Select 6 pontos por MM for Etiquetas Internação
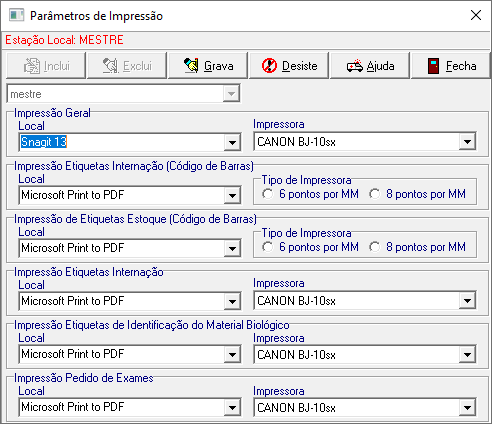Viewport: 492px width, 424px height. (x=310, y=194)
